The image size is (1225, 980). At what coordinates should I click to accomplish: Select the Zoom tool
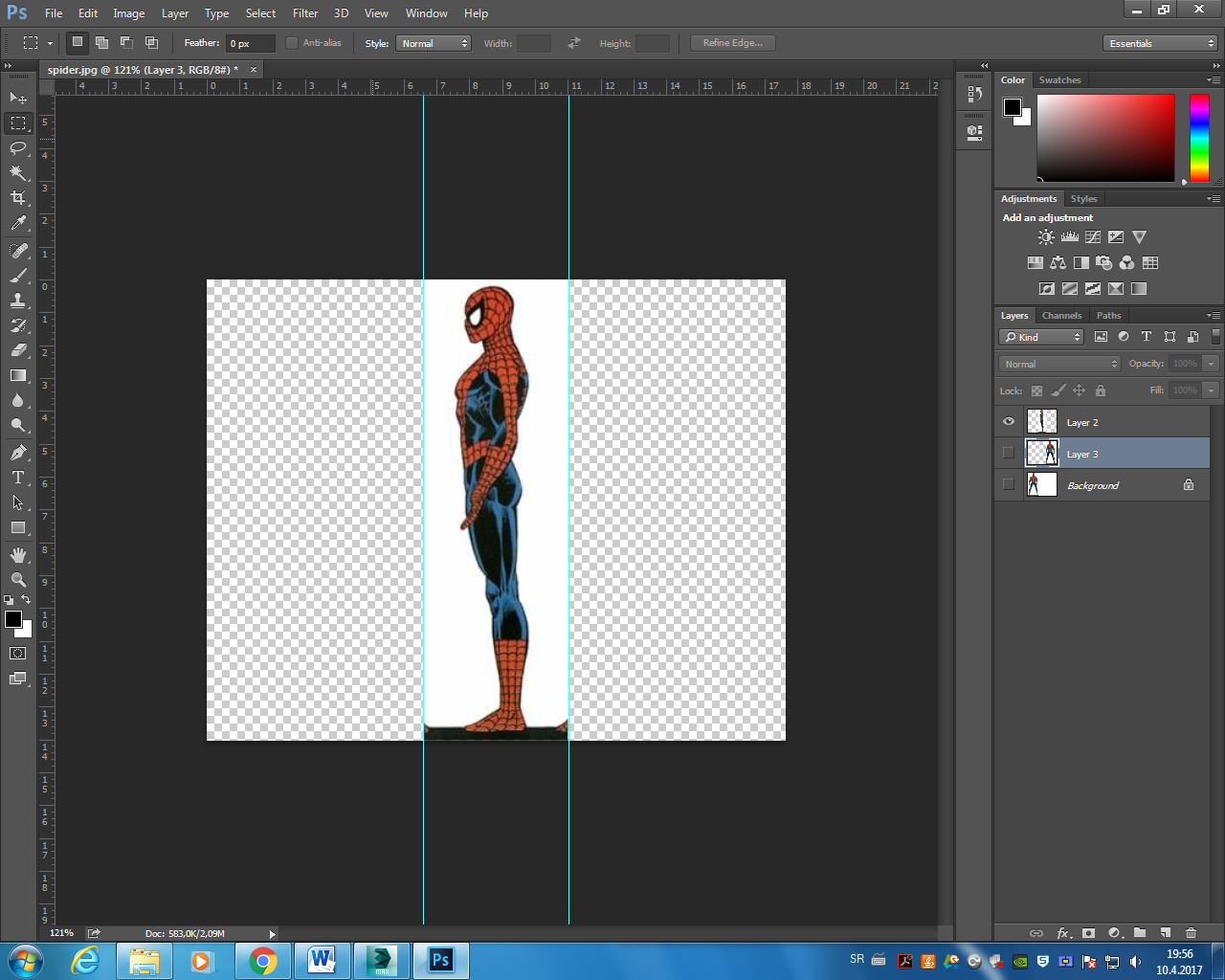tap(18, 580)
